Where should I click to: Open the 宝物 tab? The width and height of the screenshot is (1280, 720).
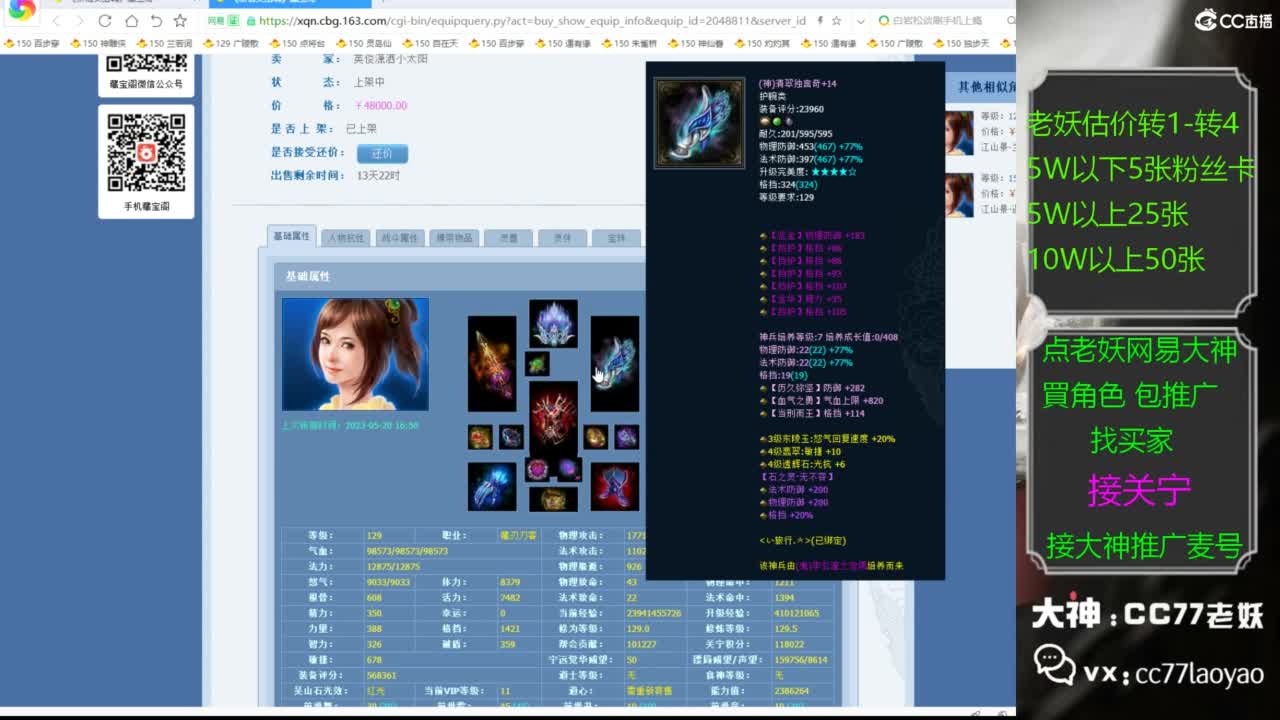pyautogui.click(x=616, y=238)
